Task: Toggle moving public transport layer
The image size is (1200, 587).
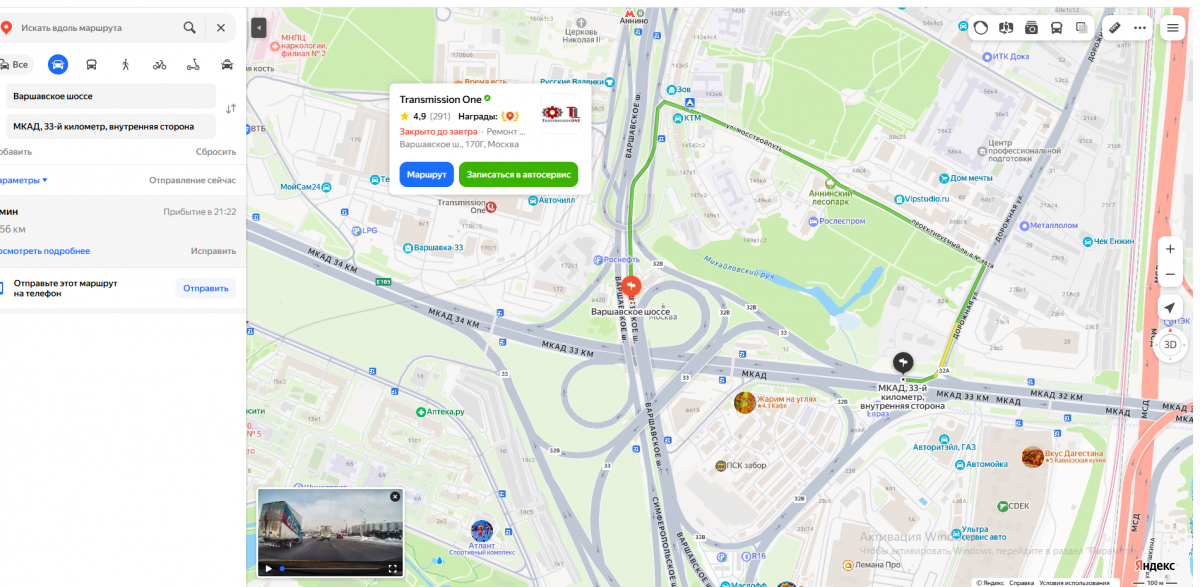Action: click(x=1057, y=28)
